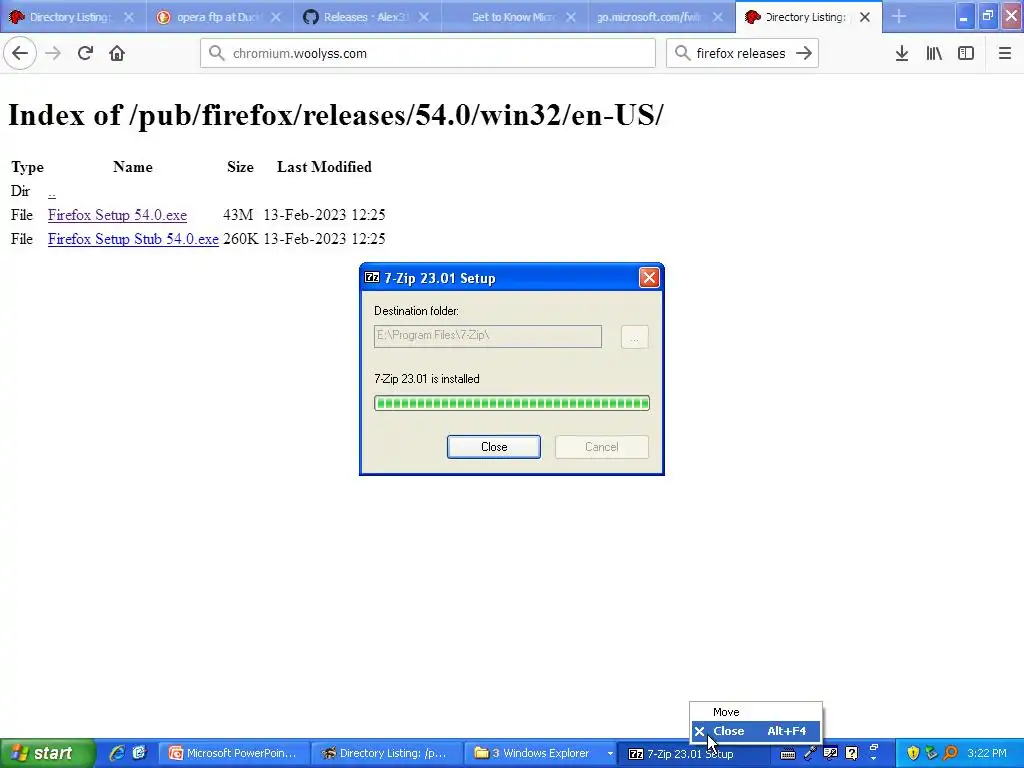Close the Get to Know Micro tab
The image size is (1024, 768).
[571, 17]
